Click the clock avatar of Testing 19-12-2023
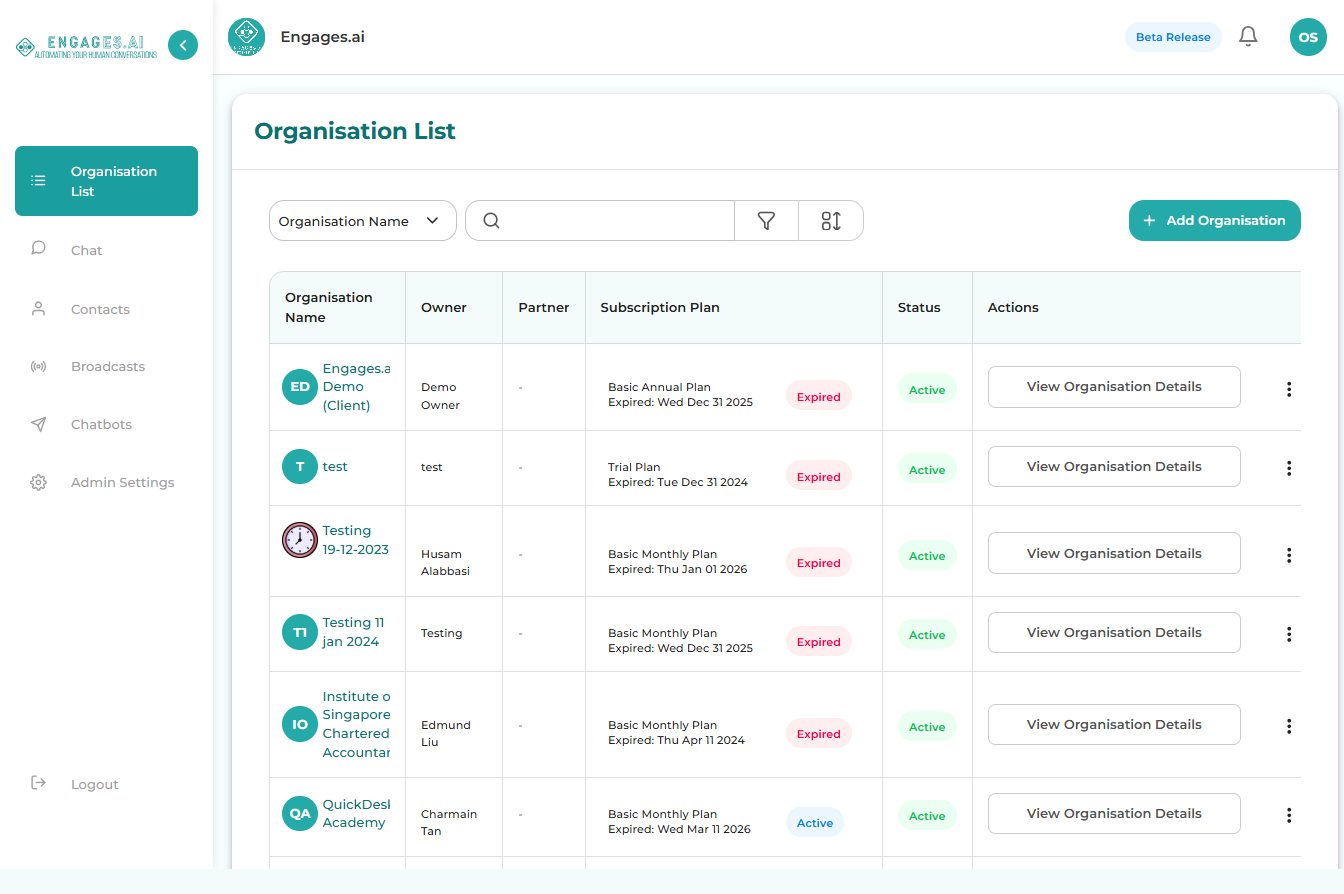Screen dimensions: 1344x894 coord(300,540)
